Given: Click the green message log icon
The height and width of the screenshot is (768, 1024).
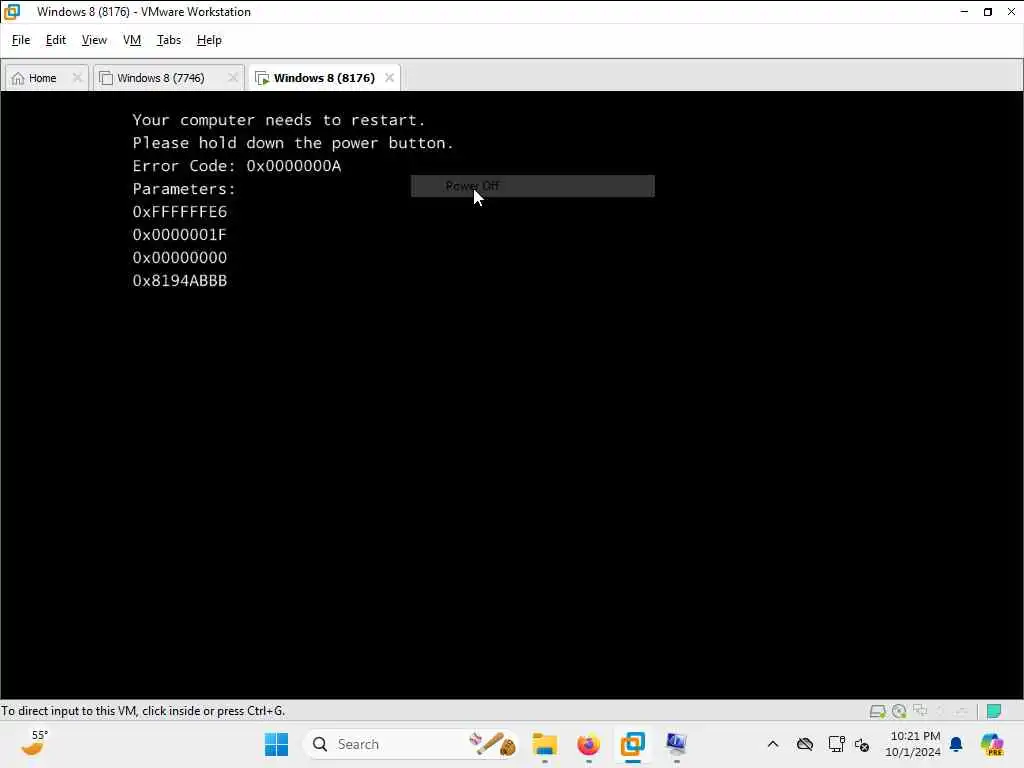Looking at the screenshot, I should [994, 711].
